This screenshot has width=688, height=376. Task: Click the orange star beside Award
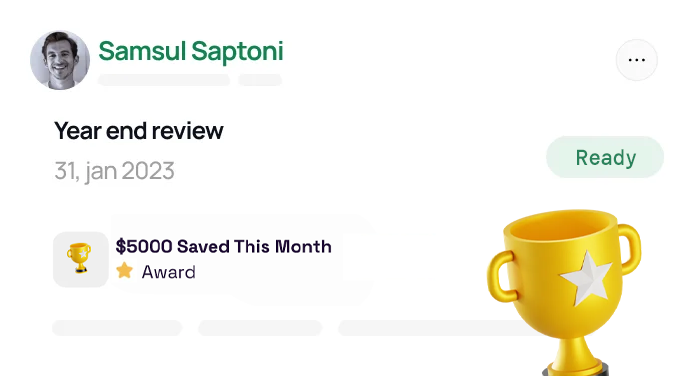pos(125,271)
